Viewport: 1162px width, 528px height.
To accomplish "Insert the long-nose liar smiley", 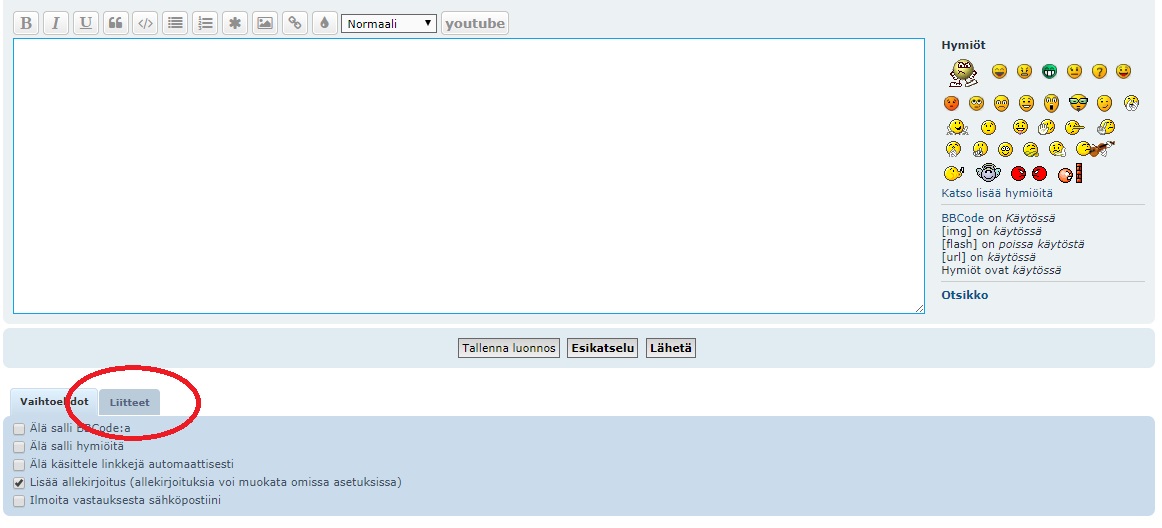I will pyautogui.click(x=1075, y=128).
